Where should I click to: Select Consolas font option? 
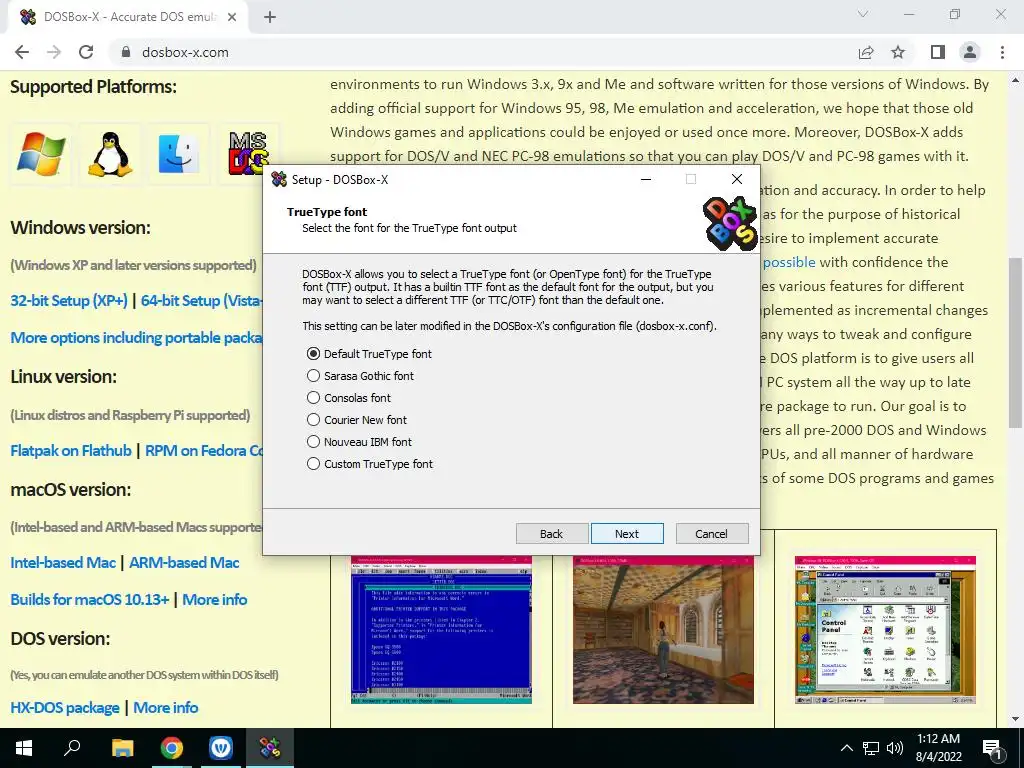pyautogui.click(x=349, y=398)
